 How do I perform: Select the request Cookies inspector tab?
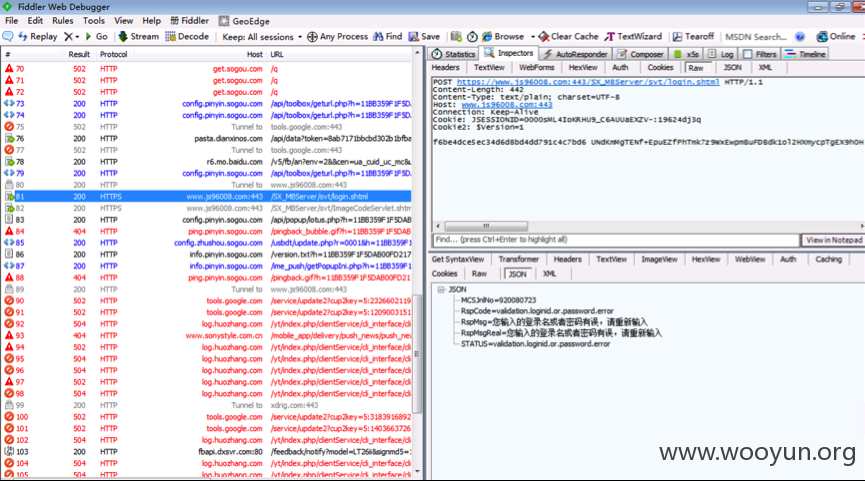(x=660, y=67)
